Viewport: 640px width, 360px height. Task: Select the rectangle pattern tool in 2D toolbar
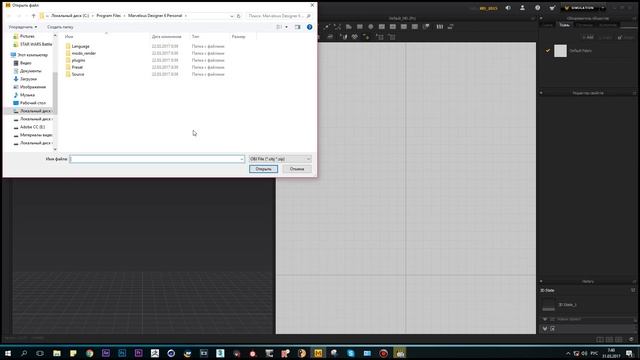360,27
